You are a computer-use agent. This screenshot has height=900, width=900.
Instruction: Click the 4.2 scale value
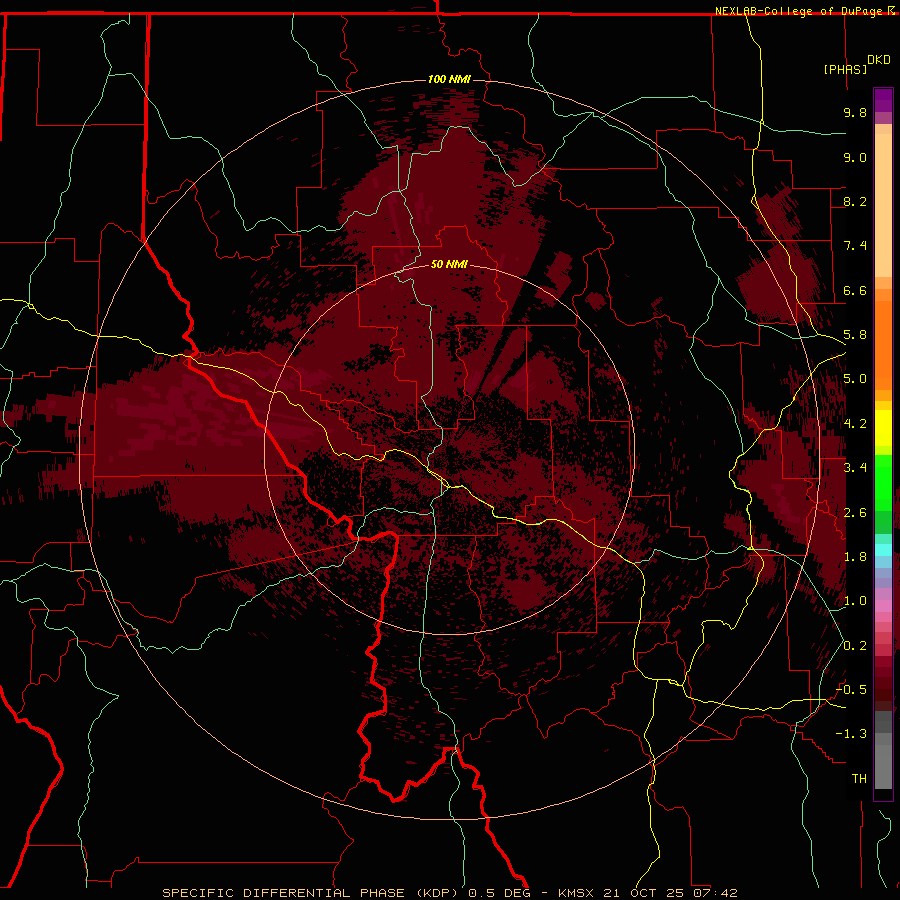point(855,424)
